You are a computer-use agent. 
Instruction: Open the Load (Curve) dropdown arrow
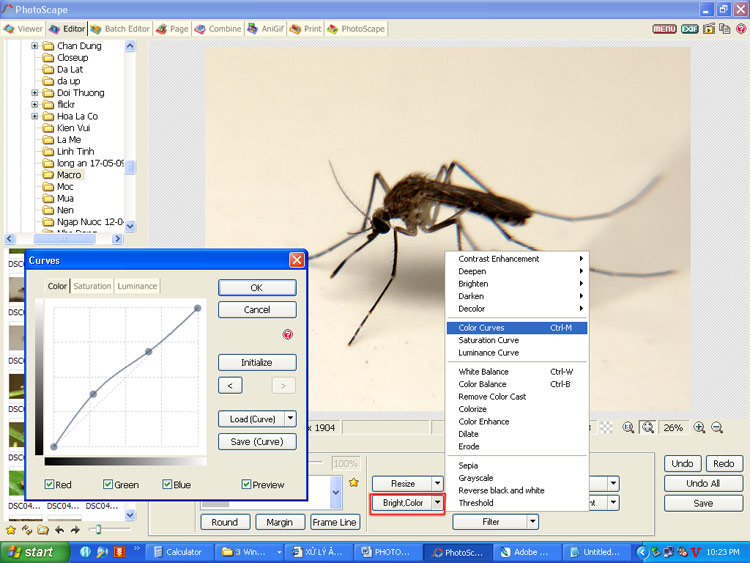click(x=290, y=419)
